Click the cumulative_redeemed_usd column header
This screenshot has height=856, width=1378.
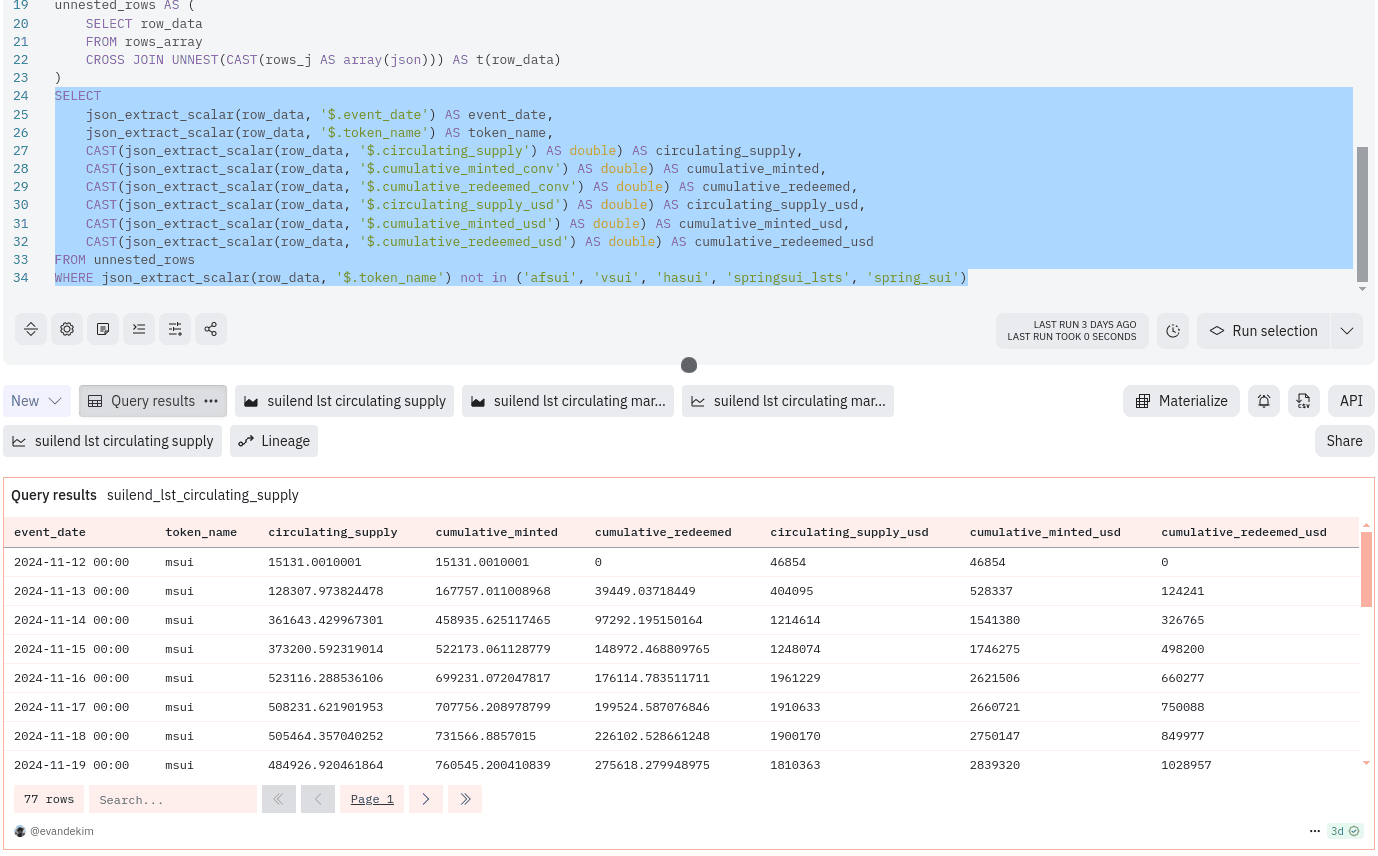1244,532
